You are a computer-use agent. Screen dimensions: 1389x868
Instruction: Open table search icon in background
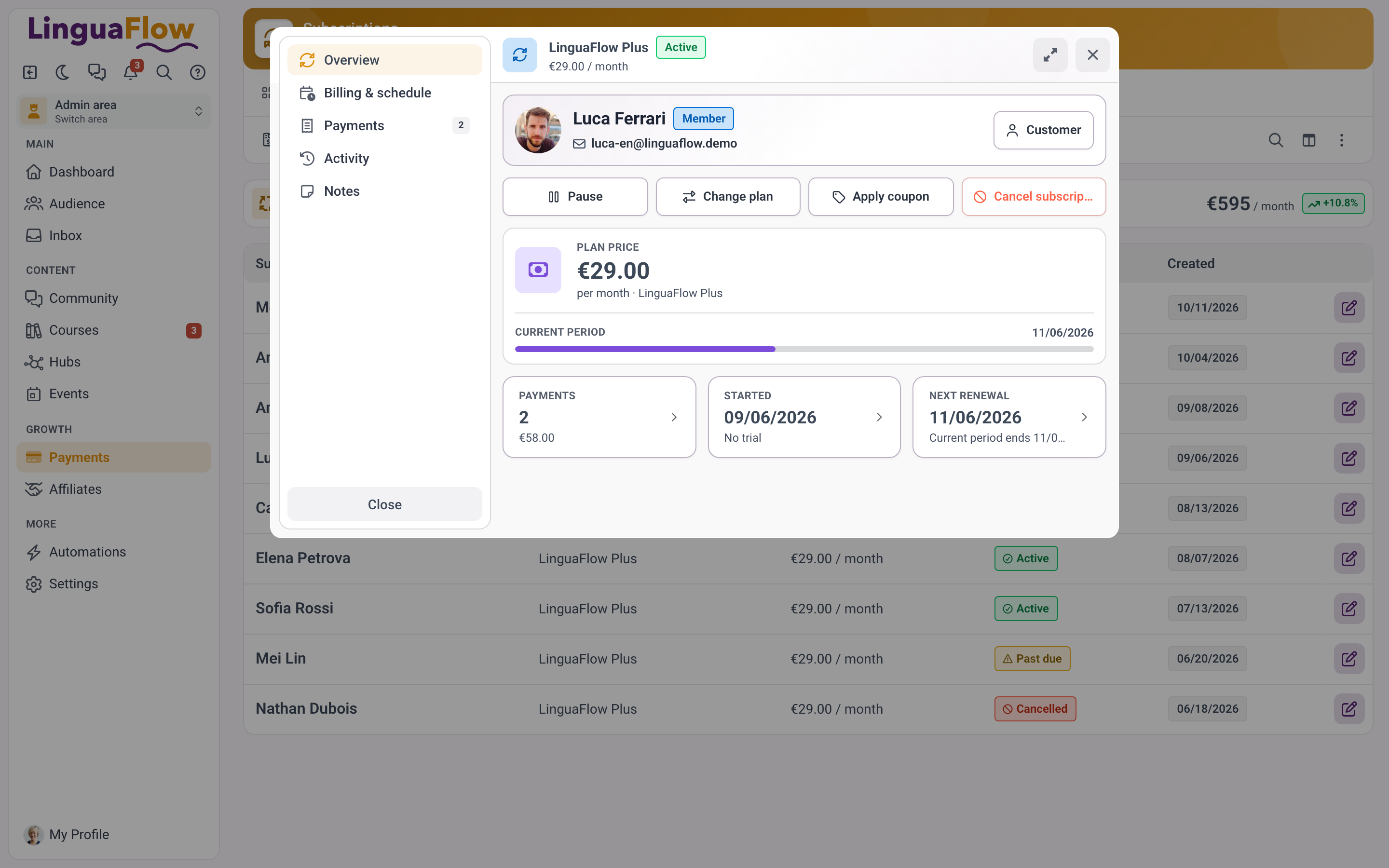point(1275,141)
